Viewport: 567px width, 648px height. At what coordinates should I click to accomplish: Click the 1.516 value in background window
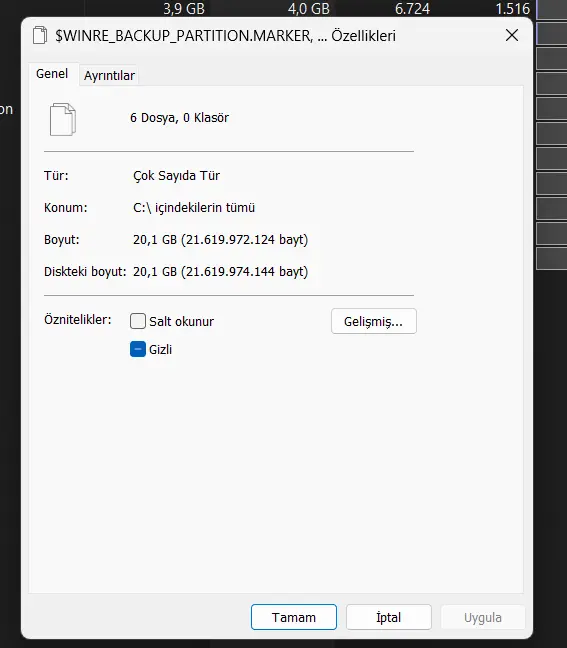click(x=512, y=8)
